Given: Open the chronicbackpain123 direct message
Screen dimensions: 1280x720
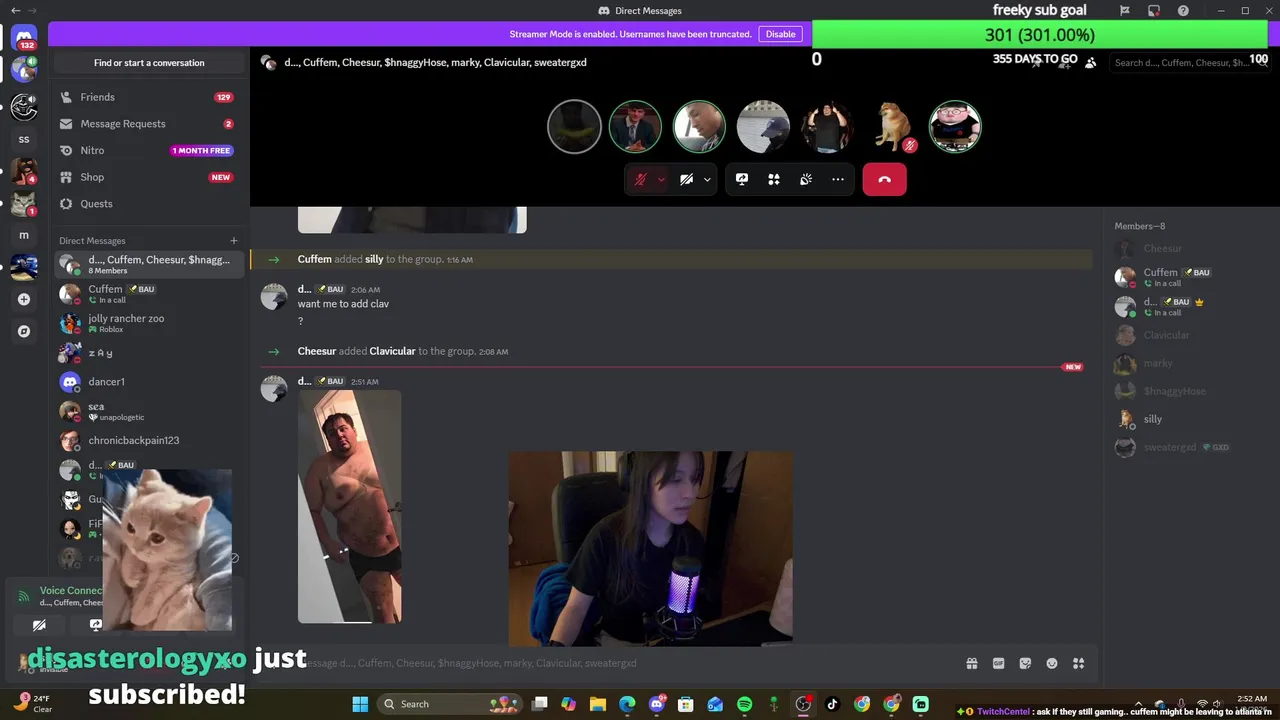Looking at the screenshot, I should 148,440.
